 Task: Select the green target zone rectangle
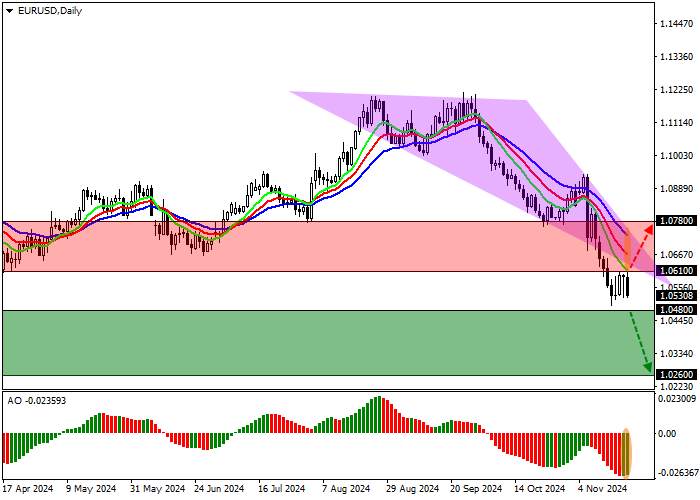(328, 343)
